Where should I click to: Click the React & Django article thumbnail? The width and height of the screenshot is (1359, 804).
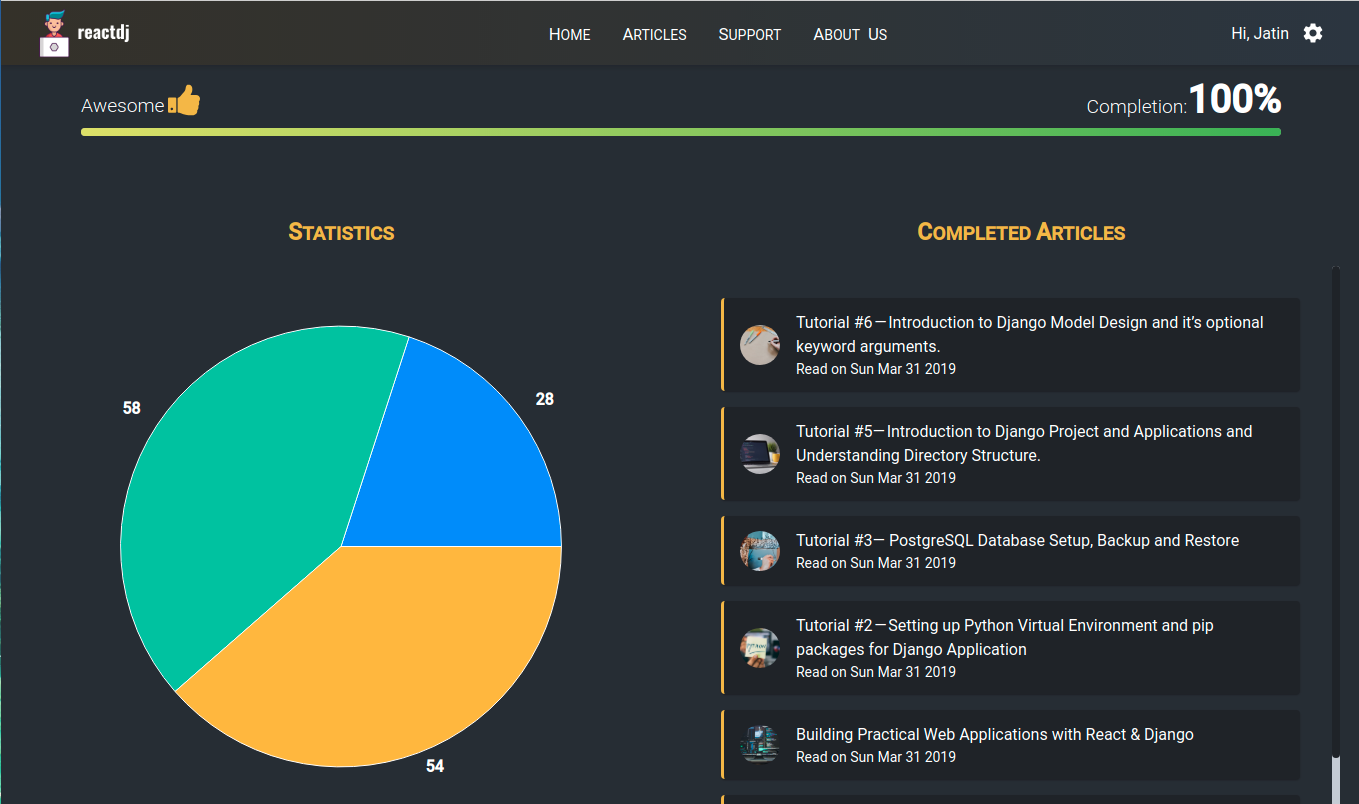(x=760, y=744)
